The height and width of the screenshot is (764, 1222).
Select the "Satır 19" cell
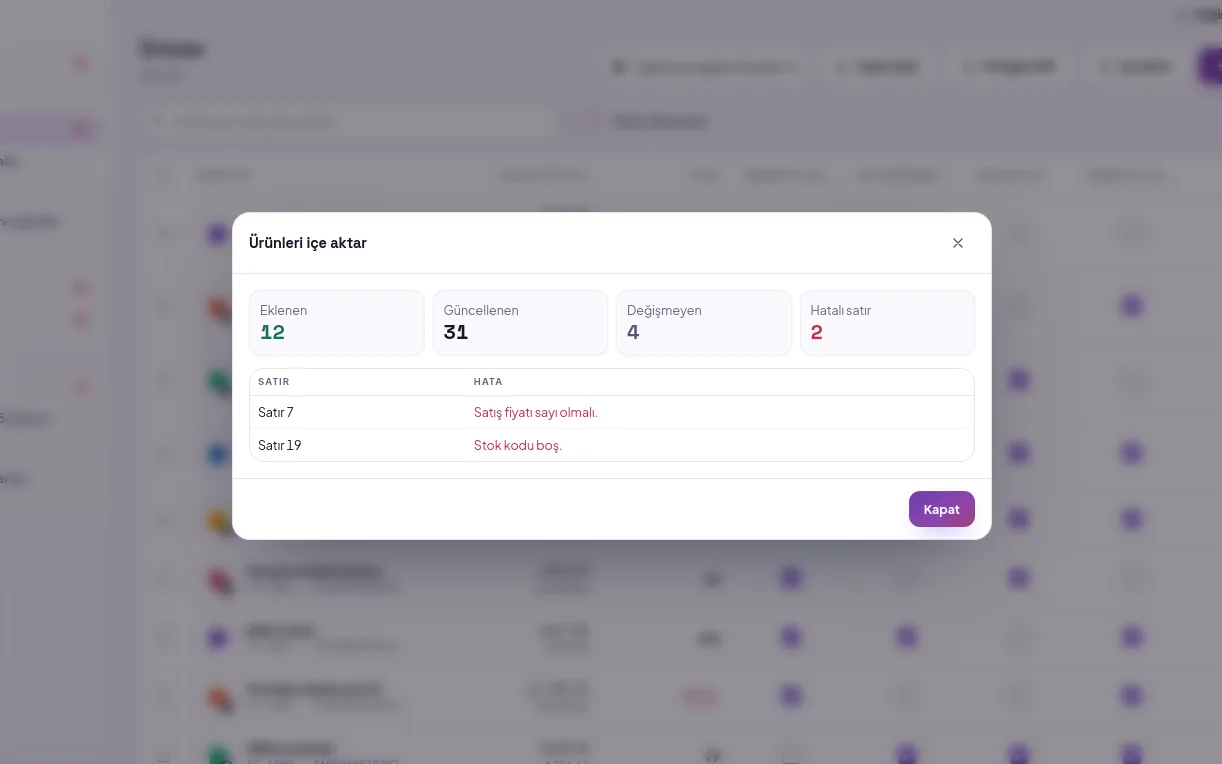tap(279, 445)
